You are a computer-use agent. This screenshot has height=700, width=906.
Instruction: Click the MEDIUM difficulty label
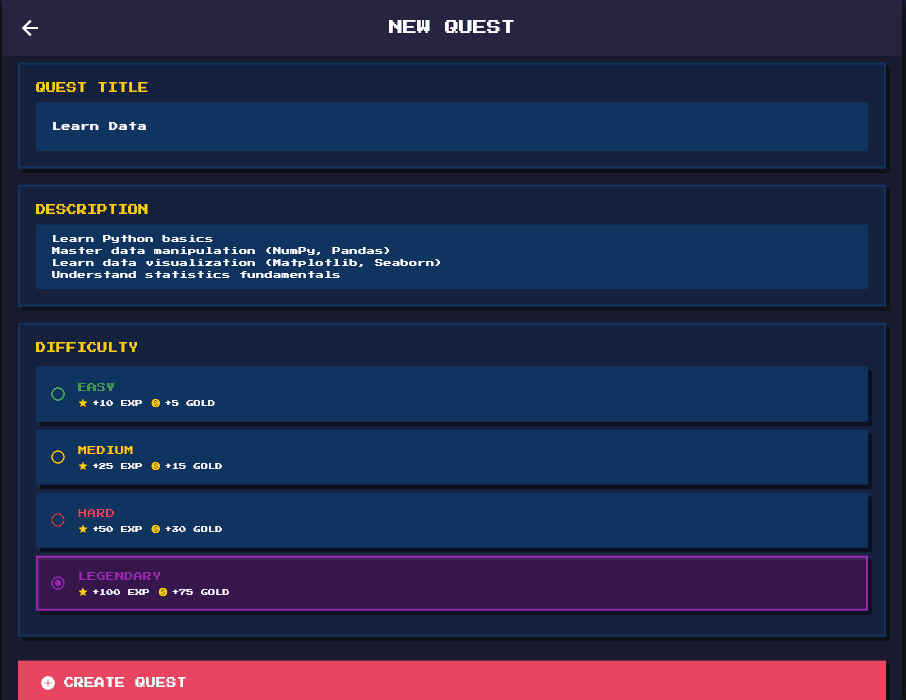tap(105, 450)
